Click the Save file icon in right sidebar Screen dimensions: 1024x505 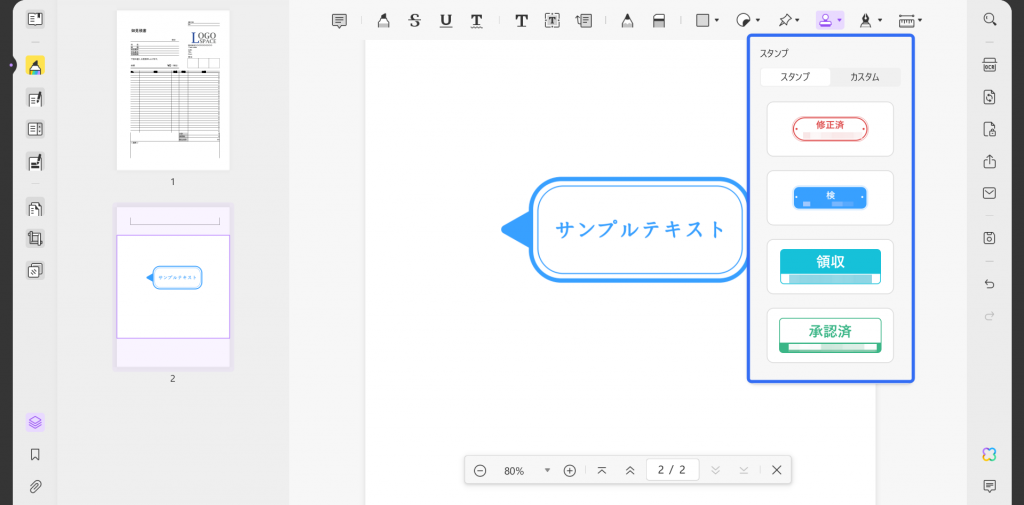(x=989, y=238)
